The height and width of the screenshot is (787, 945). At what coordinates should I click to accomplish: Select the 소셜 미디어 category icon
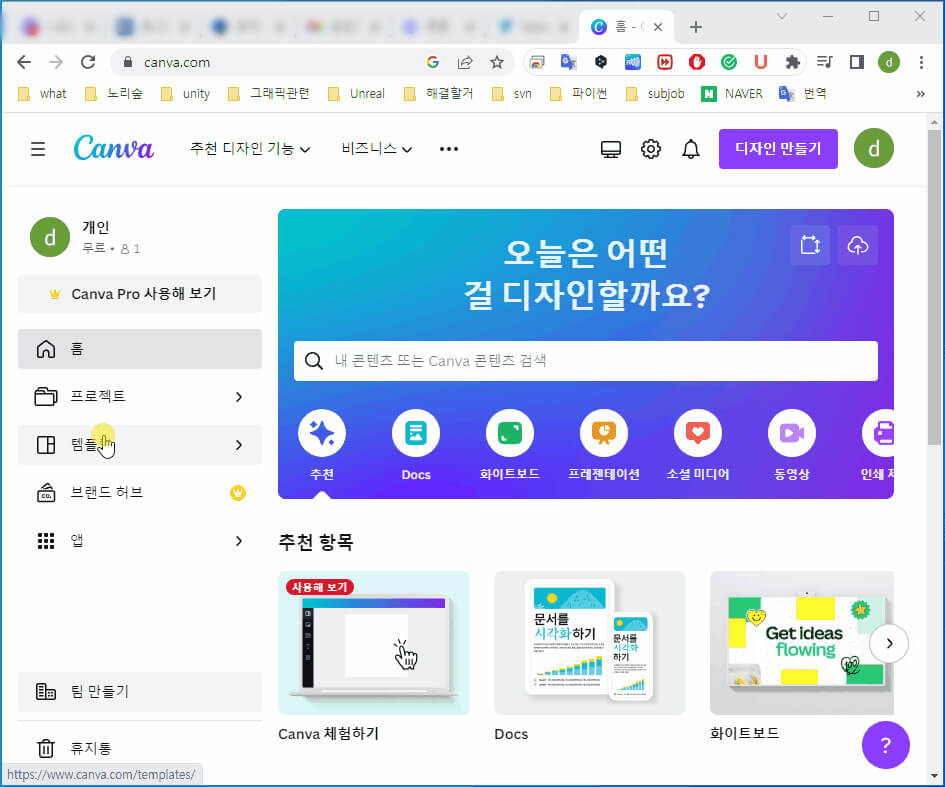(x=698, y=433)
